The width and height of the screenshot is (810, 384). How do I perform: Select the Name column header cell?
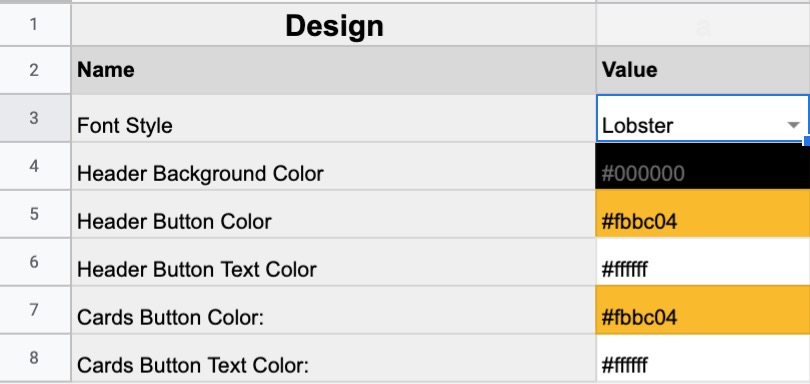click(334, 70)
